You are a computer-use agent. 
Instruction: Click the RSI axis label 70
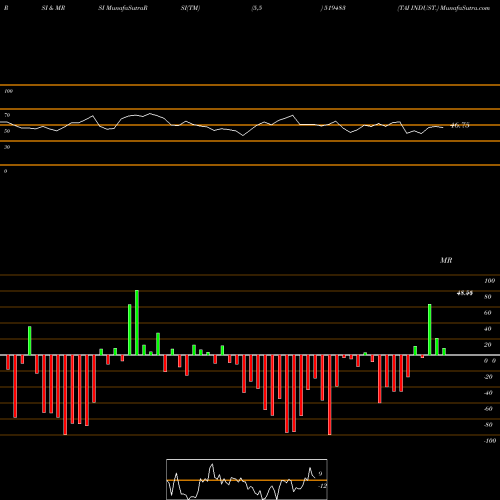coord(7,115)
